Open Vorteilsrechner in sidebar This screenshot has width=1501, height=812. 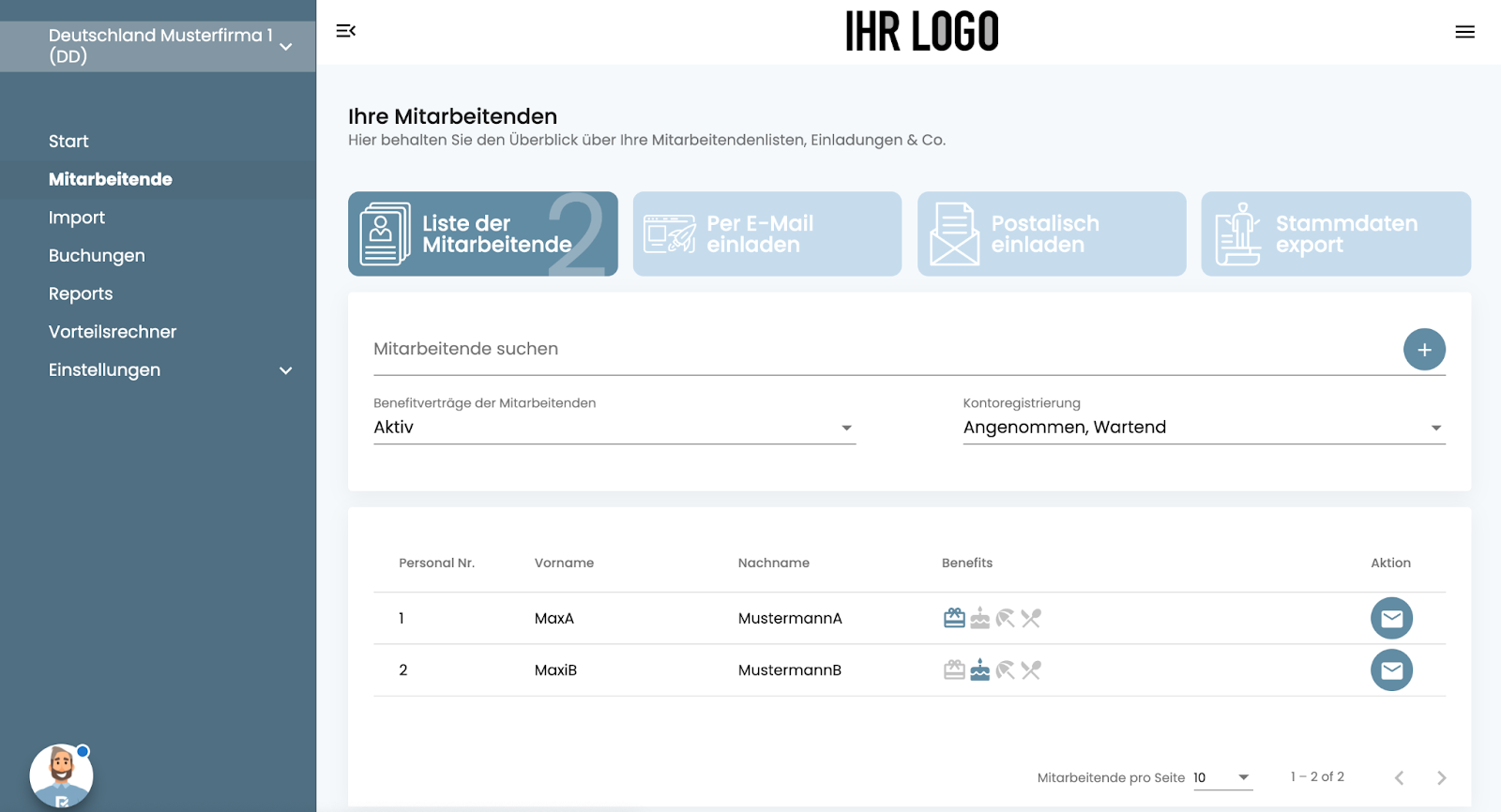coord(113,332)
